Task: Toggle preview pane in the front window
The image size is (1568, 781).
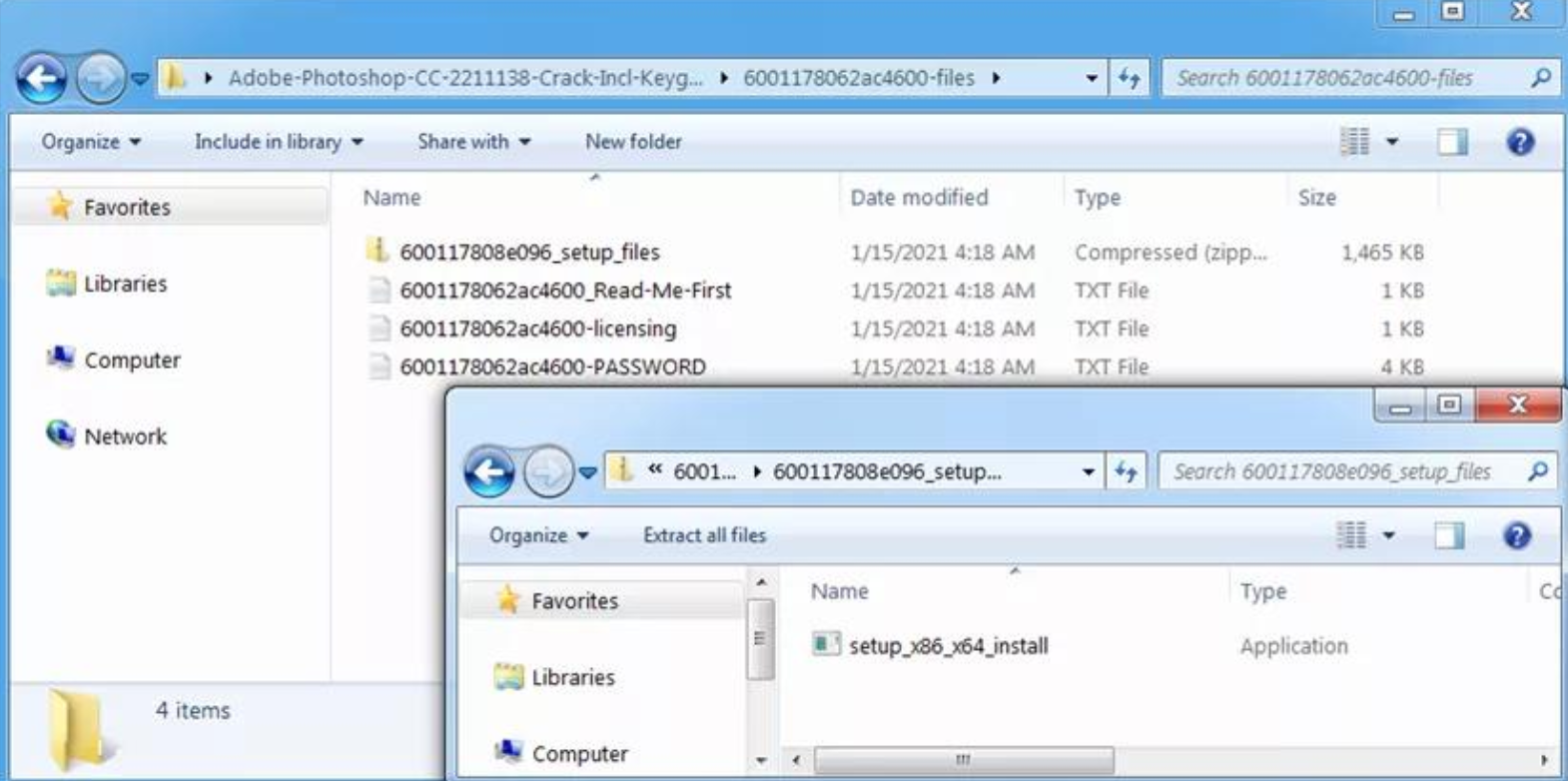Action: [1449, 535]
